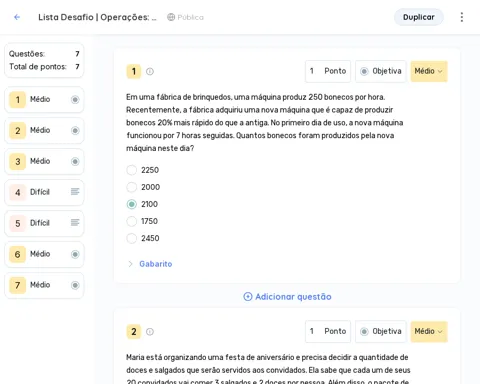Open Médio difficulty dropdown for question 2
Screen dimensions: 480x384
pyautogui.click(x=429, y=331)
